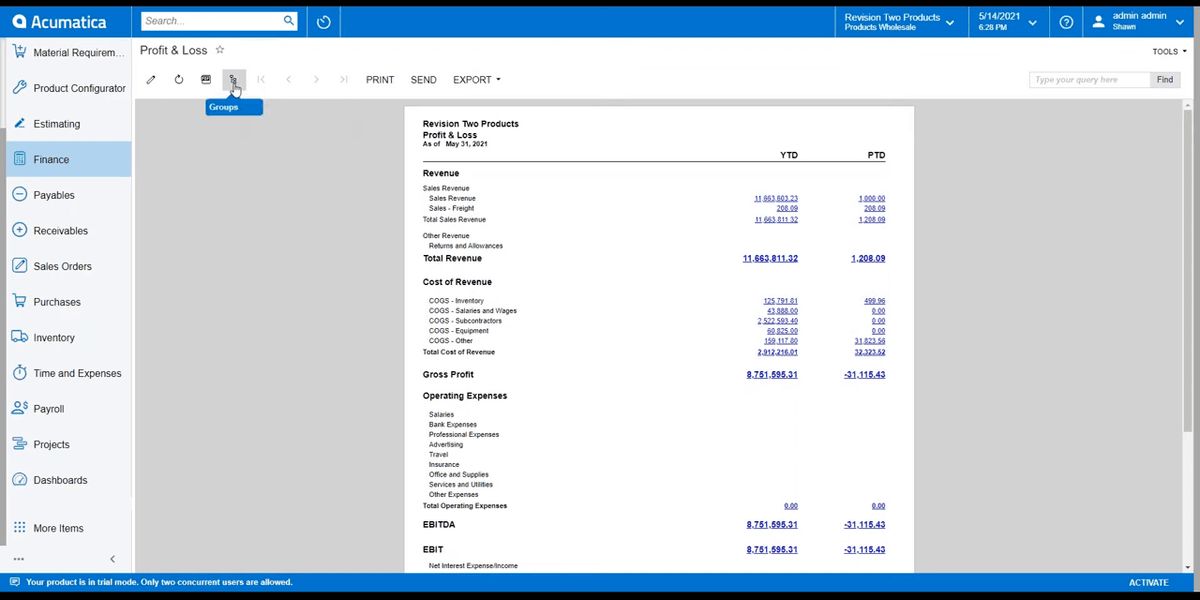Viewport: 1200px width, 600px height.
Task: Open YTD COGS - Subcontractors amount
Action: coord(778,321)
